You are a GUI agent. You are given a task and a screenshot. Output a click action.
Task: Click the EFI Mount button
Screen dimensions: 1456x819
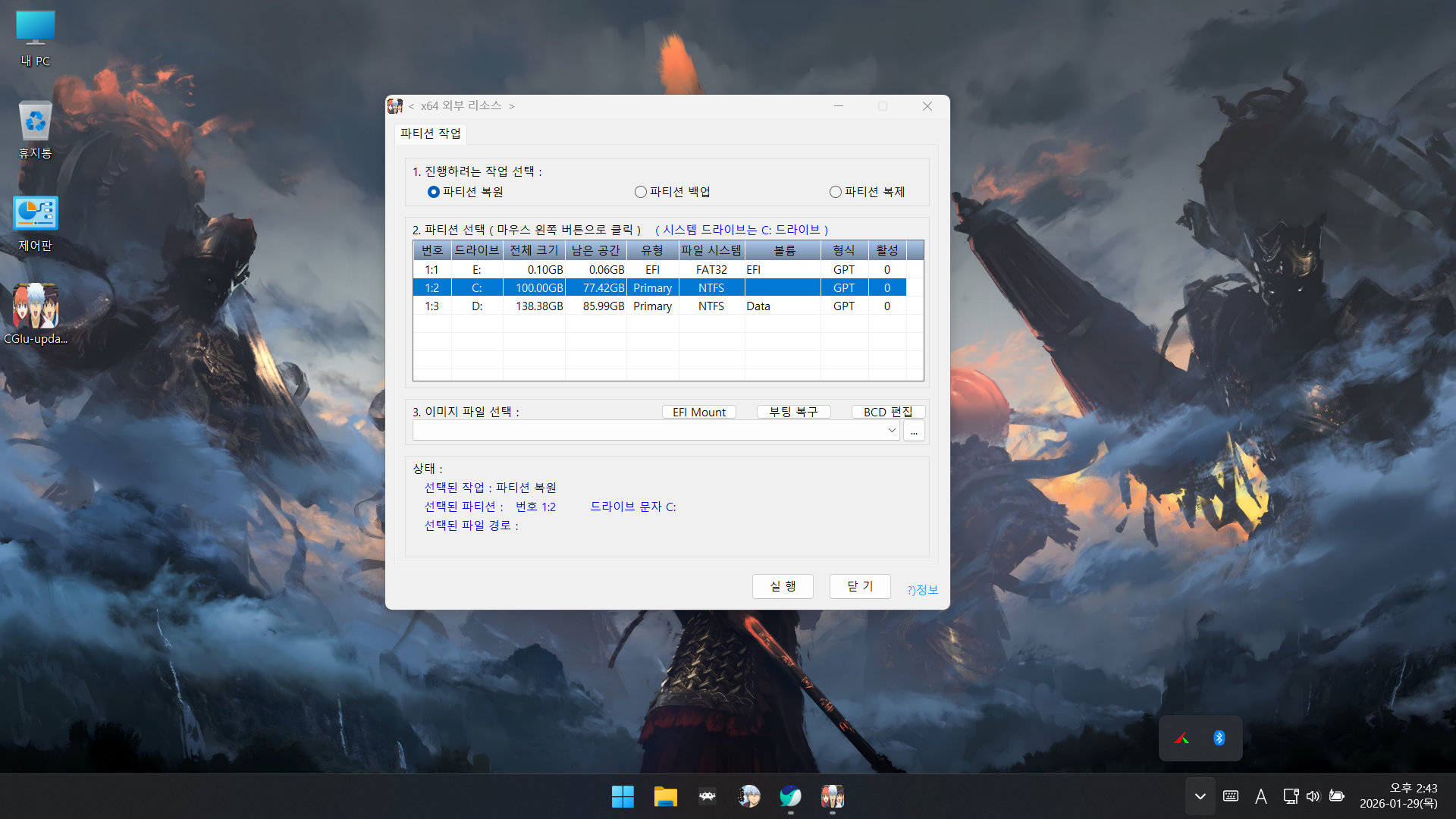(698, 412)
